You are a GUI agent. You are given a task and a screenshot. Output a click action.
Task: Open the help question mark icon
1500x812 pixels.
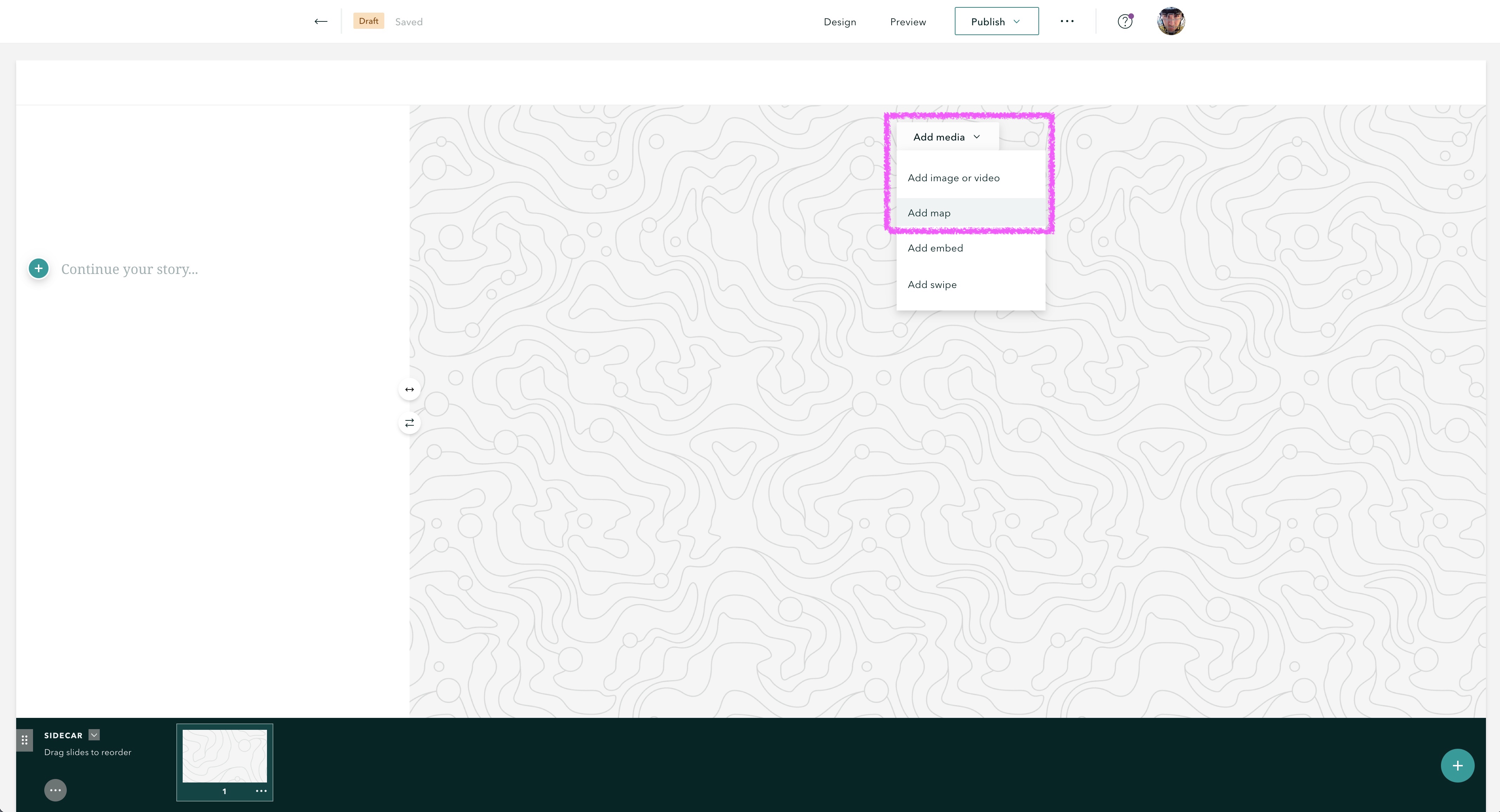[x=1124, y=21]
